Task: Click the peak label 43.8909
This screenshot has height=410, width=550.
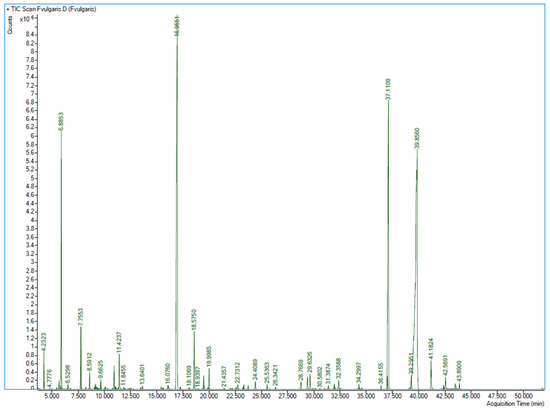Action: point(459,371)
